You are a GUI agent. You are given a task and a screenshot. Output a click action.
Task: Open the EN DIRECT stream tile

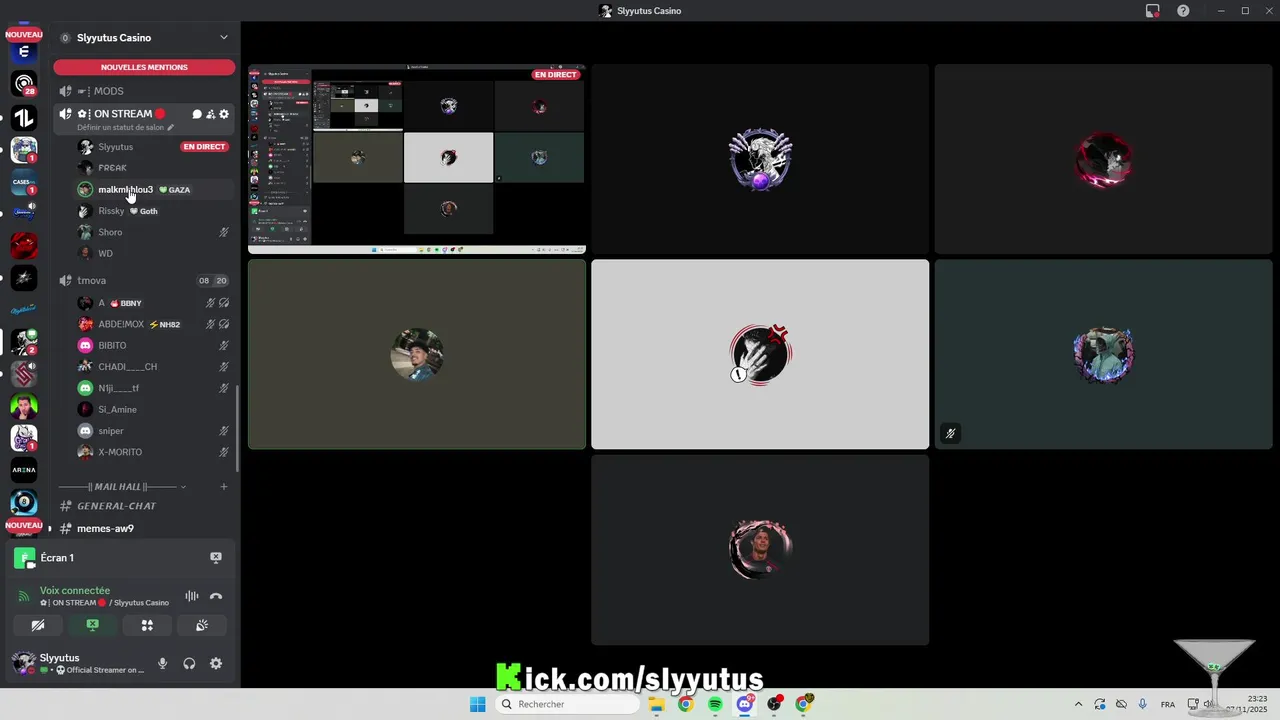click(417, 159)
